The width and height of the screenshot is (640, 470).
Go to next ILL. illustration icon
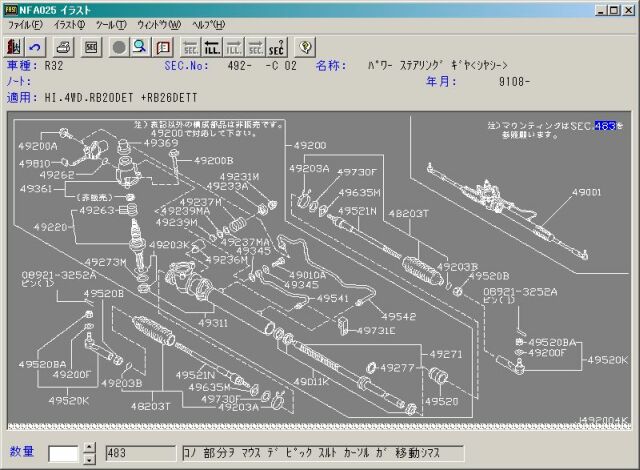pos(233,47)
